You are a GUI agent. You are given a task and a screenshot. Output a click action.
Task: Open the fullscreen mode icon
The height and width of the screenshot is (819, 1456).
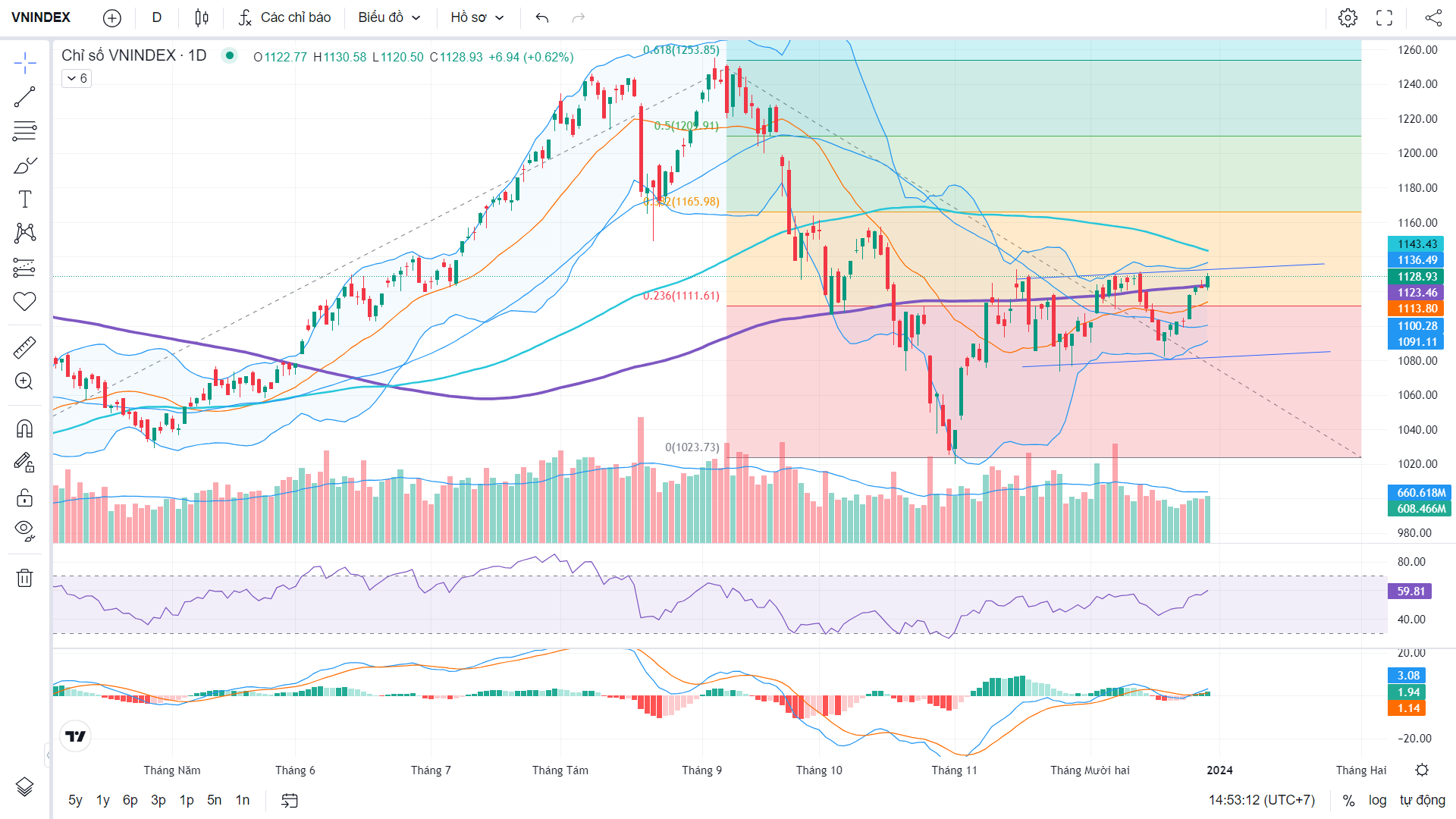pyautogui.click(x=1385, y=17)
